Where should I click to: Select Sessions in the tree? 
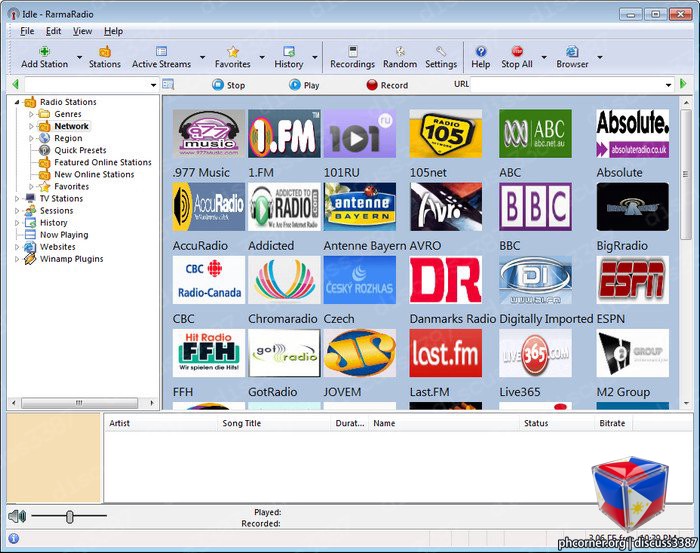[x=56, y=211]
